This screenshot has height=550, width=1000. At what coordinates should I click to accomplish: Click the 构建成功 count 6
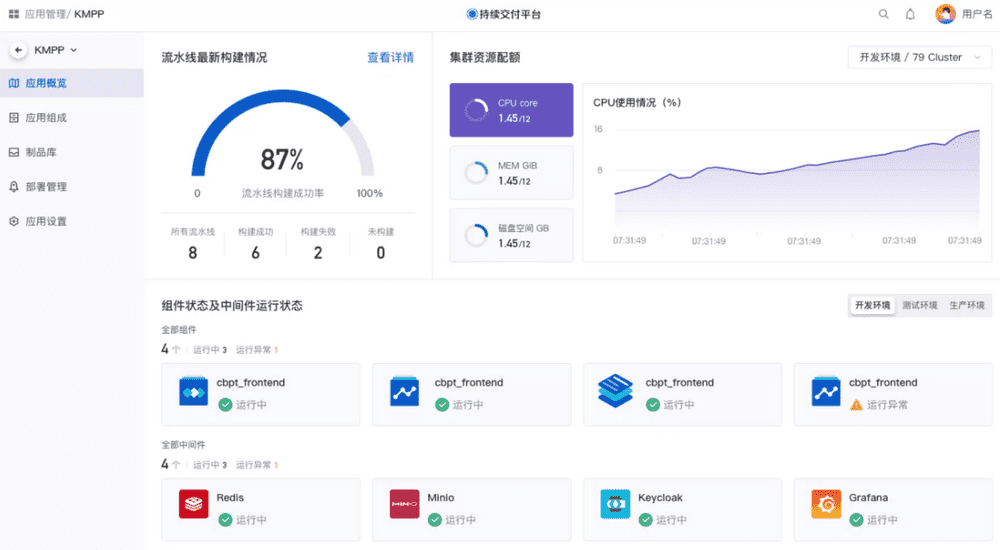tap(255, 253)
